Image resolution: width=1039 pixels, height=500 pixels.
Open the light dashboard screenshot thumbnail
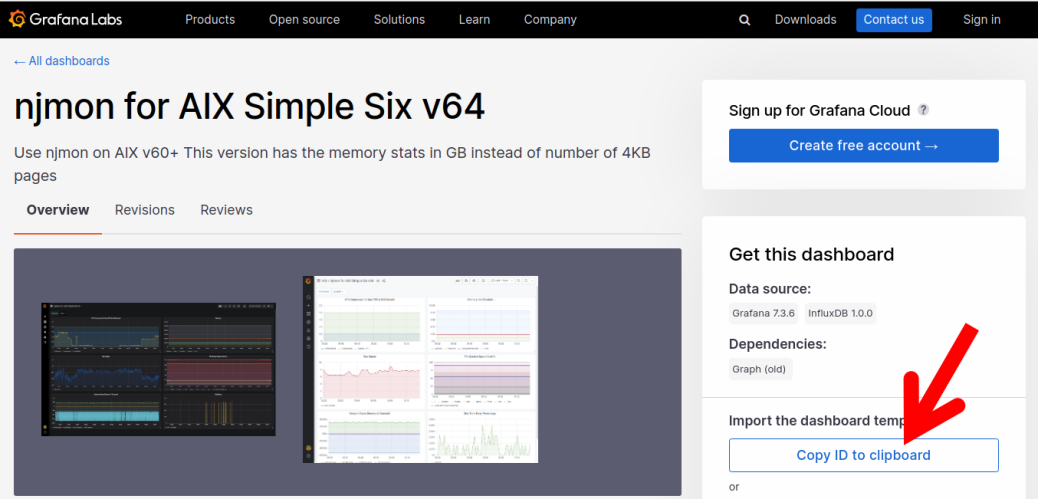pyautogui.click(x=420, y=369)
